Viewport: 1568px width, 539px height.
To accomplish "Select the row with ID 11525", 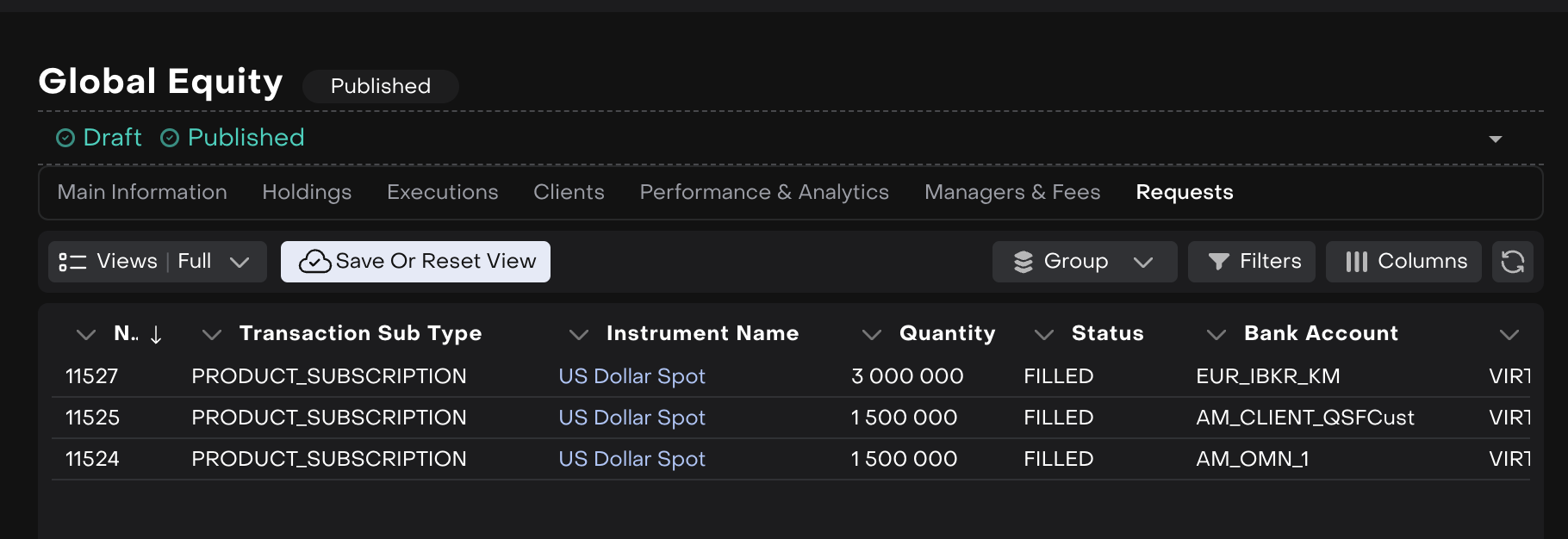I will click(93, 418).
